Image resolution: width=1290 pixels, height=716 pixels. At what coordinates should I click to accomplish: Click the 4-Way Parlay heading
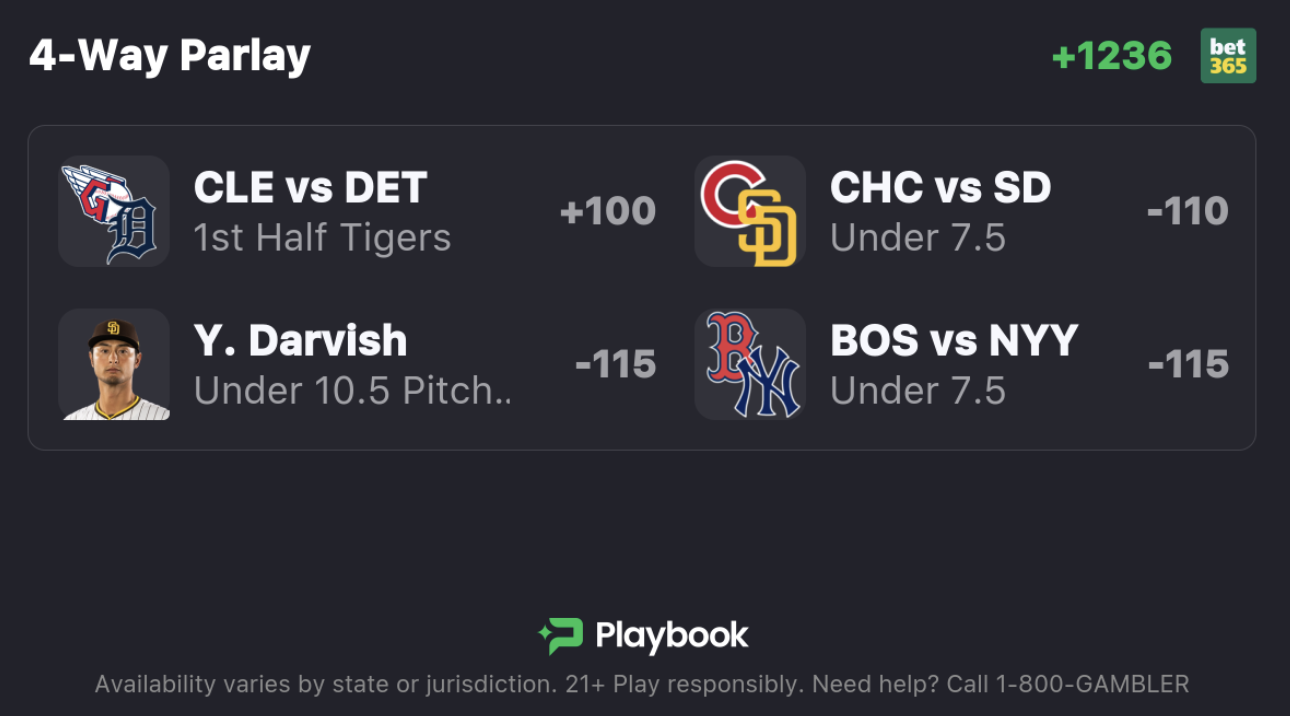pos(170,56)
